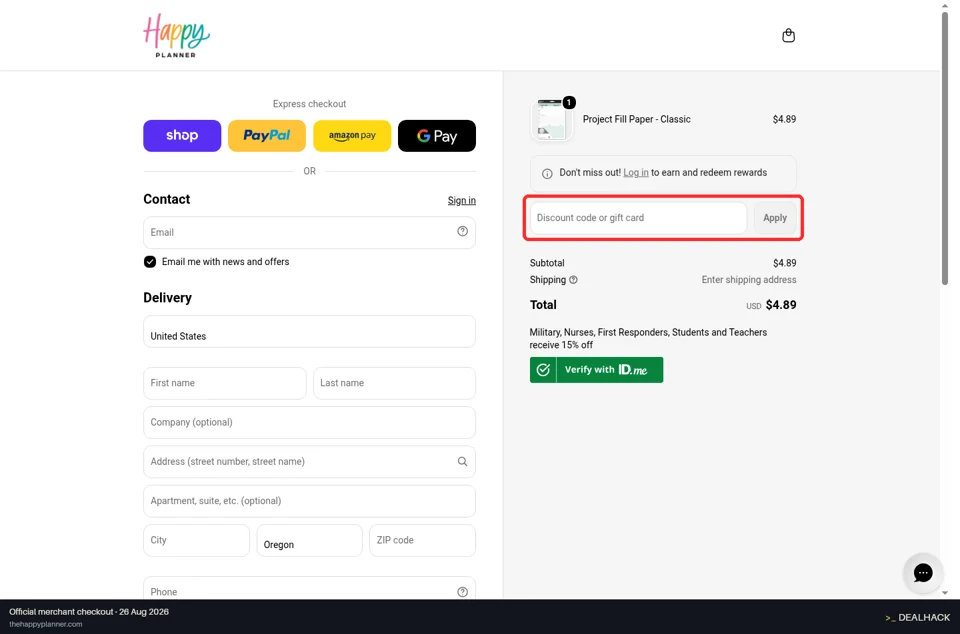This screenshot has width=960, height=634.
Task: Open the Oregon state dropdown
Action: (x=309, y=540)
